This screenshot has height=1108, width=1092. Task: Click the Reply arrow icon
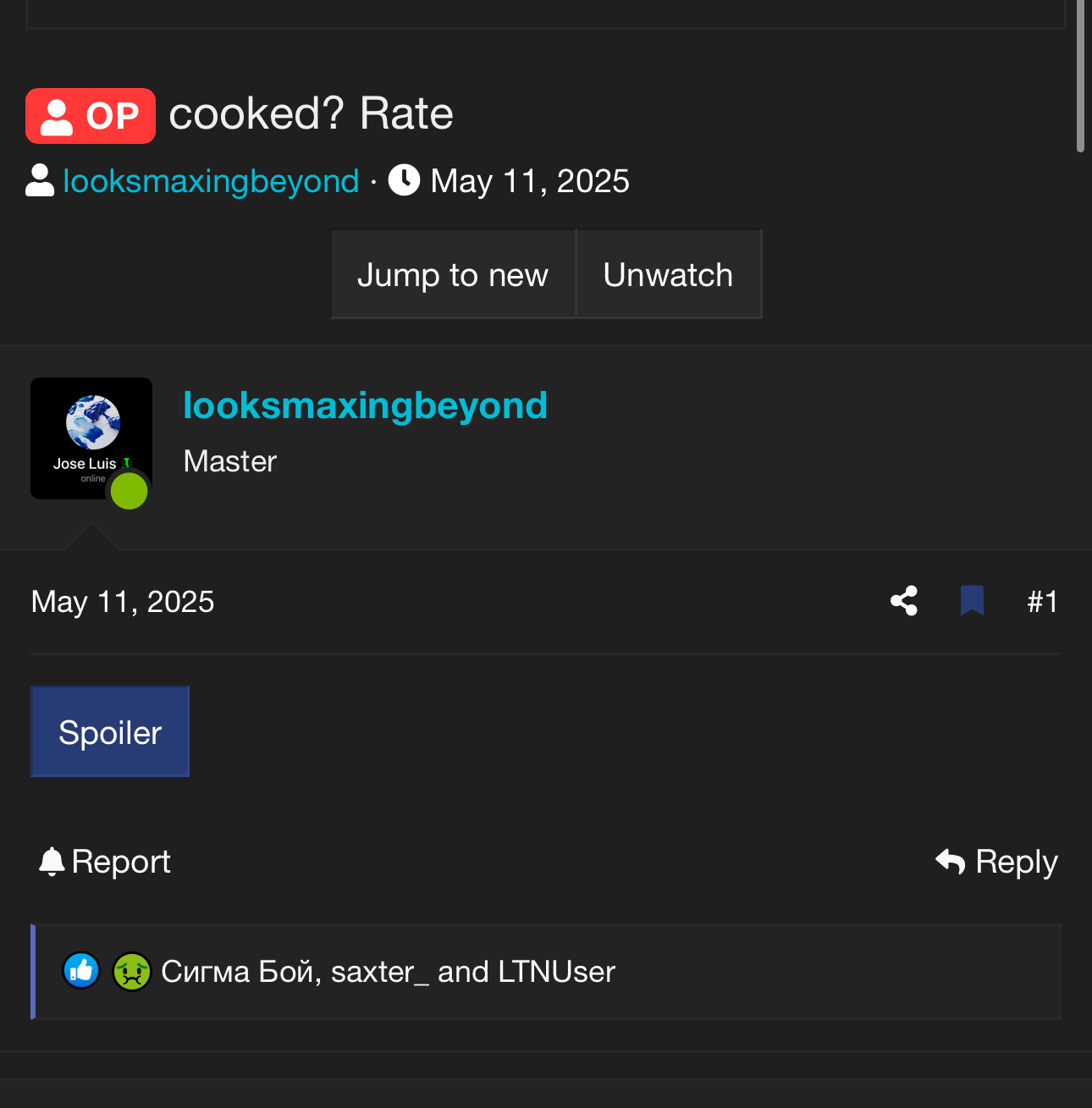click(950, 862)
